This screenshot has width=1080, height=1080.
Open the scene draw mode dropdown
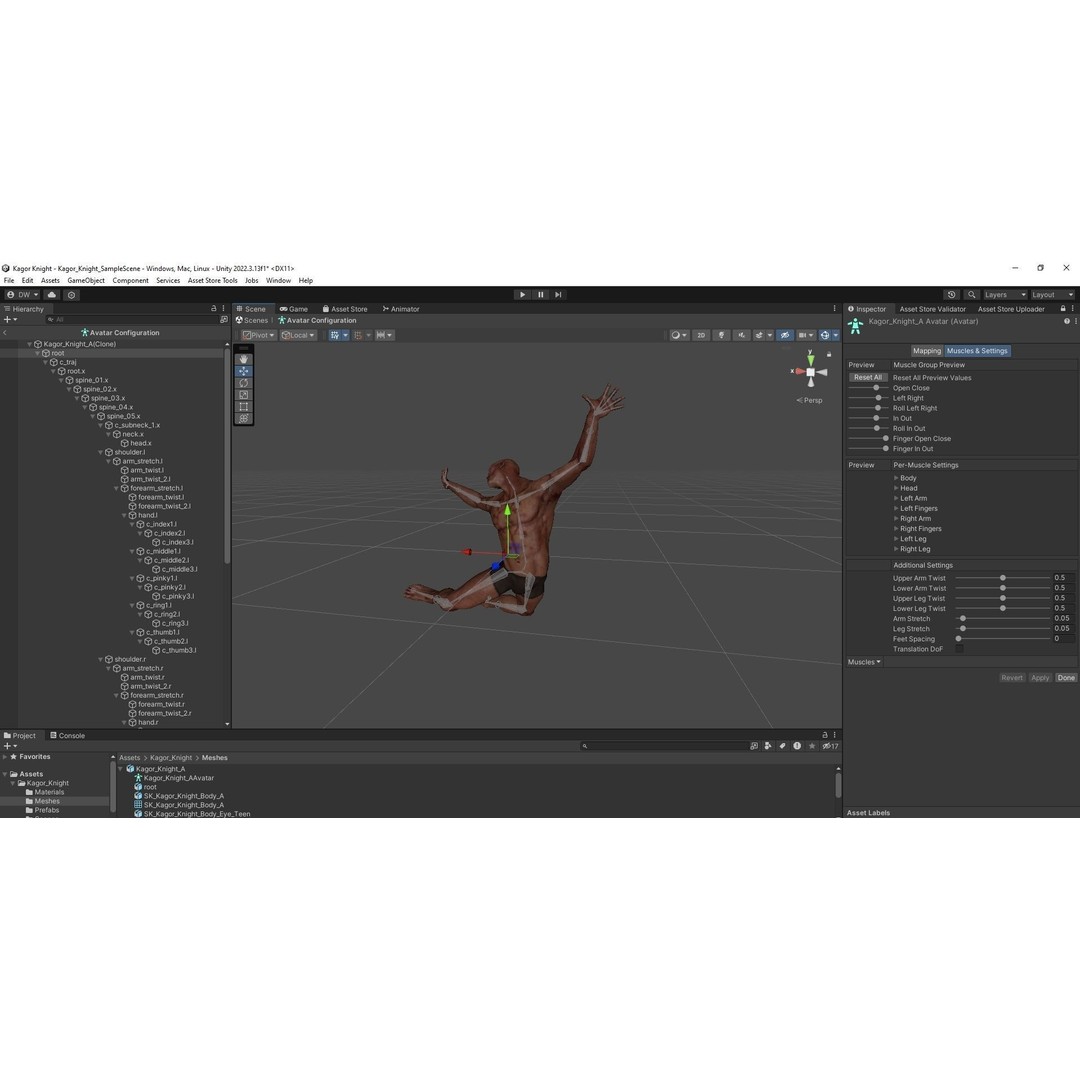tap(679, 335)
